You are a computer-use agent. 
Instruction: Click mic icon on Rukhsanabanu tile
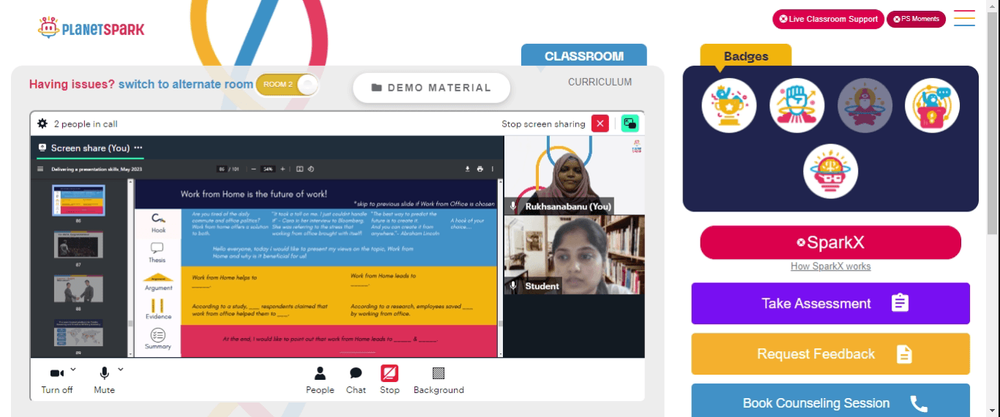[x=513, y=207]
